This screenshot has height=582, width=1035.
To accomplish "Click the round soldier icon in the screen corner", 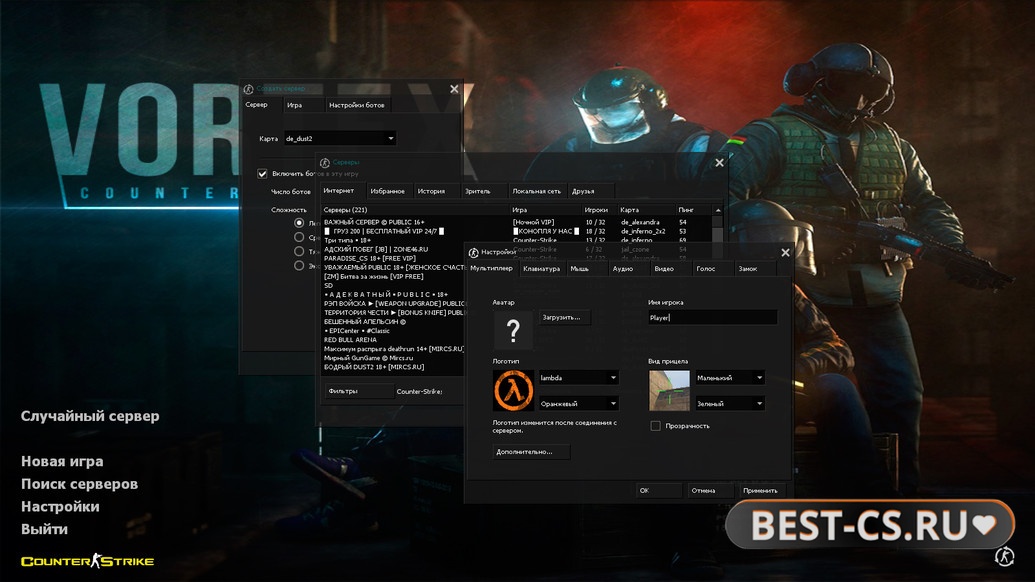I will click(x=1004, y=556).
